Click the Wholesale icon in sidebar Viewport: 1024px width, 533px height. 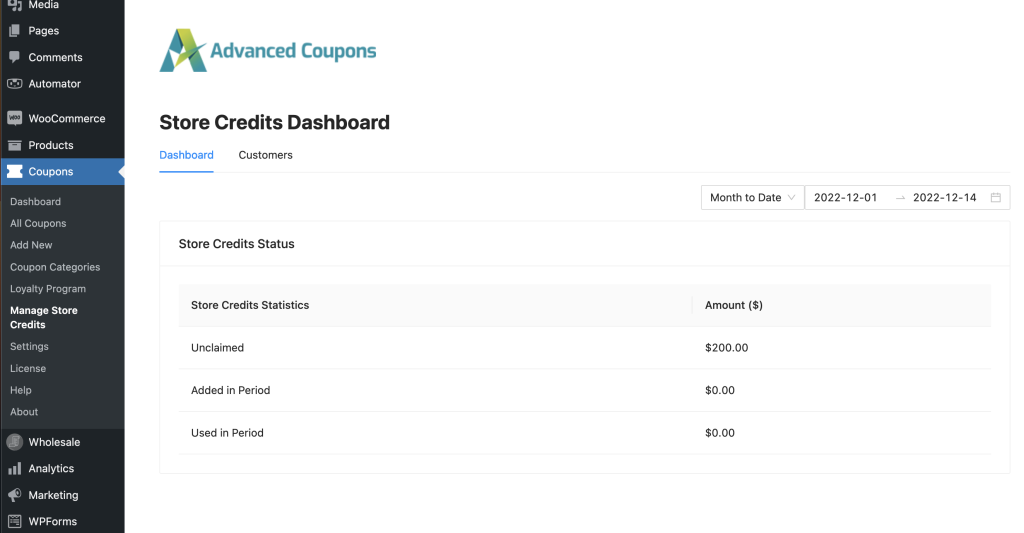click(x=14, y=442)
